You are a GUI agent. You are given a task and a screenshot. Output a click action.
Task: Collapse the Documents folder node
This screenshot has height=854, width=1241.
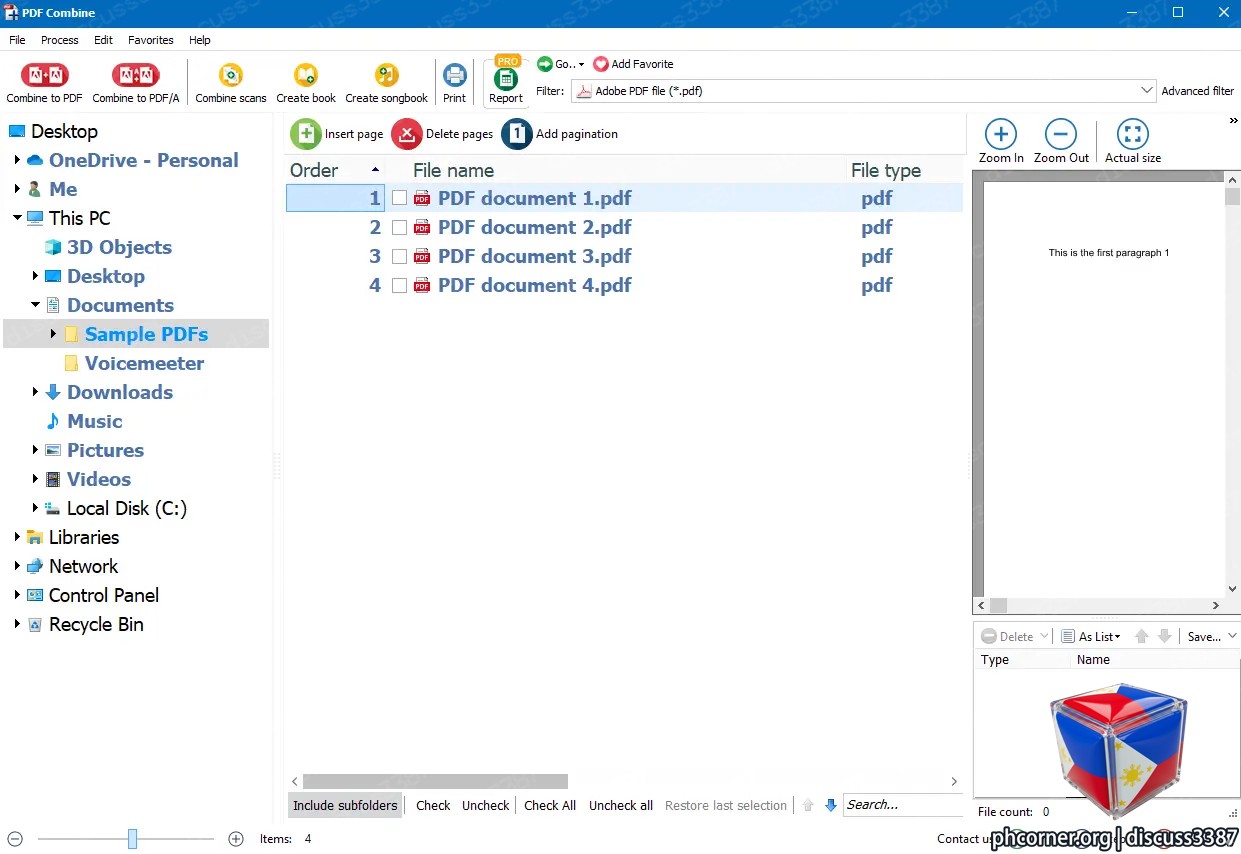coord(35,305)
